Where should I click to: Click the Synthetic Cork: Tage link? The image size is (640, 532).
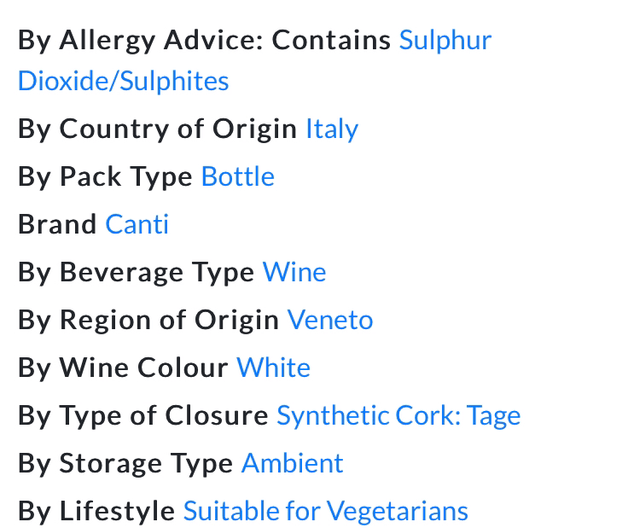pyautogui.click(x=398, y=417)
